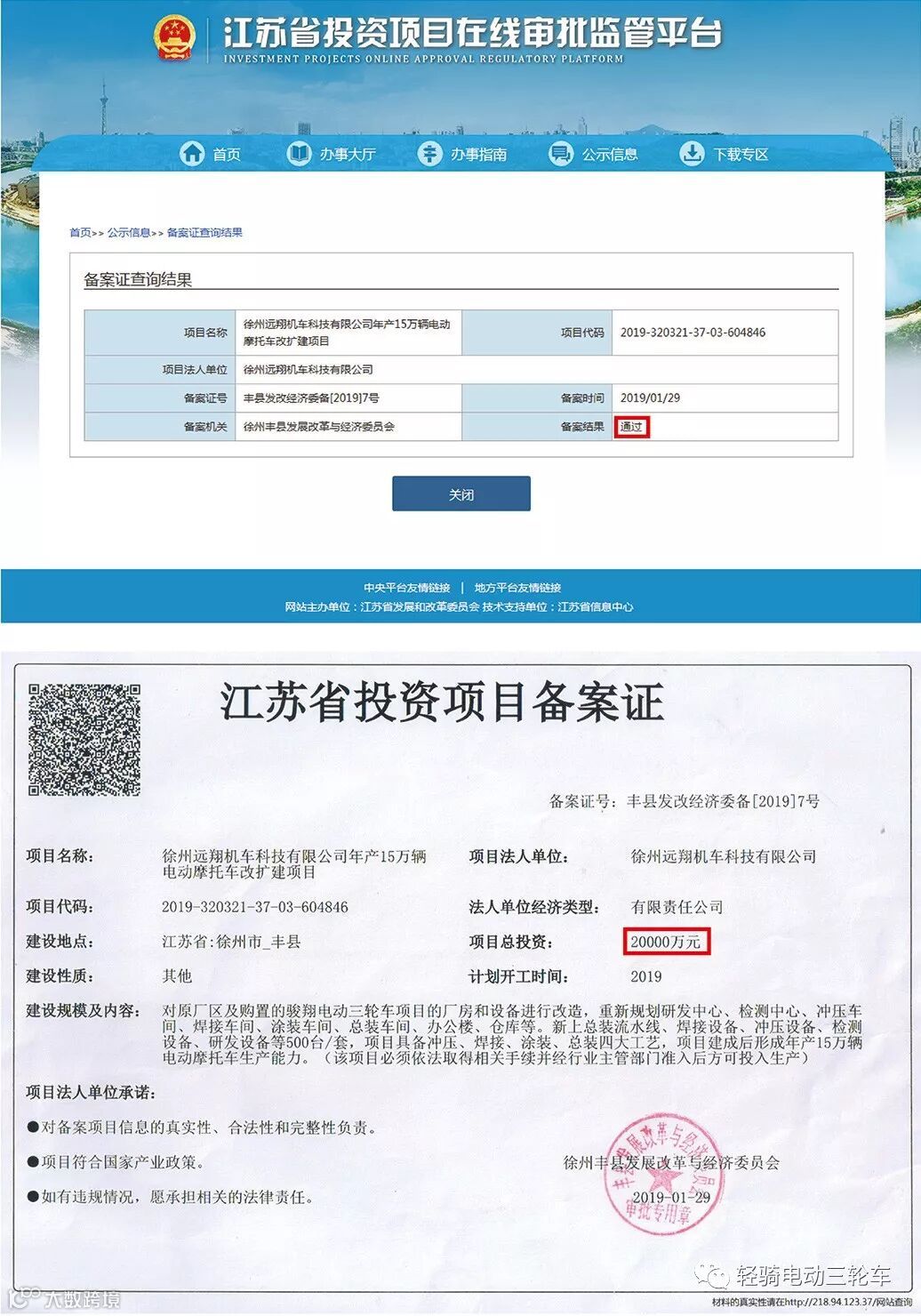The image size is (921, 1316).
Task: Click the home house icon
Action: click(x=192, y=153)
